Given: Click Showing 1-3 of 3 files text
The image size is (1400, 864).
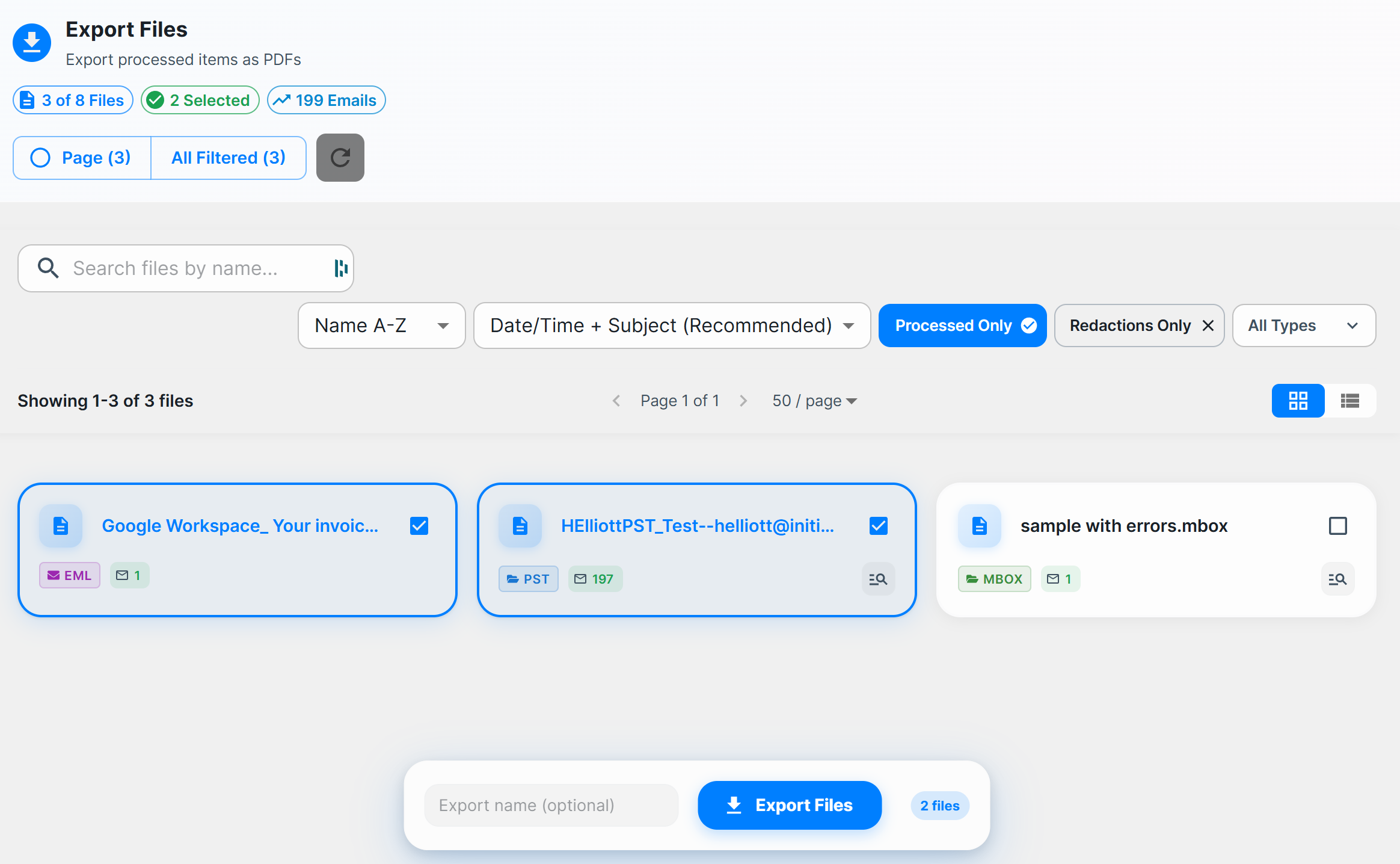Looking at the screenshot, I should click(x=105, y=401).
